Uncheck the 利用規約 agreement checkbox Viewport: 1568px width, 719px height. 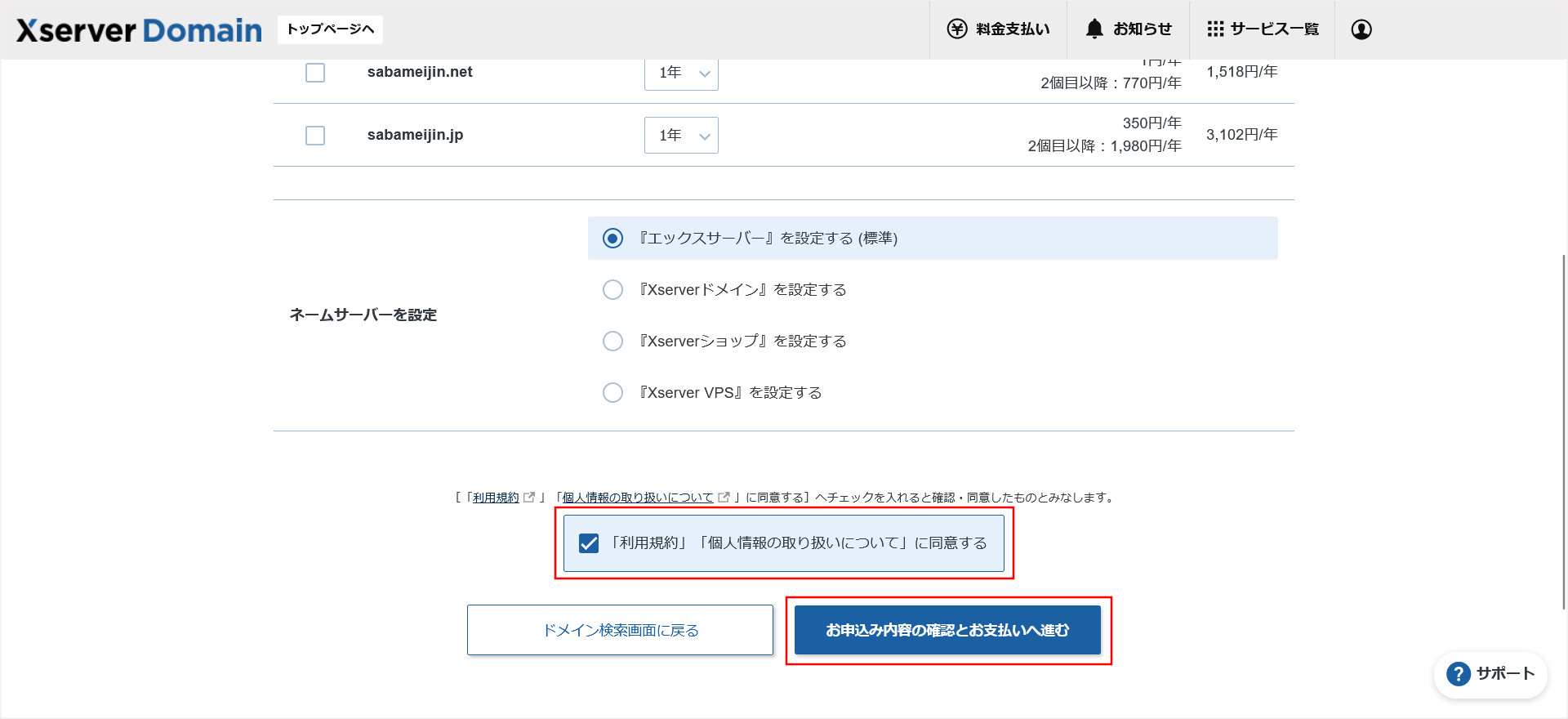click(589, 543)
